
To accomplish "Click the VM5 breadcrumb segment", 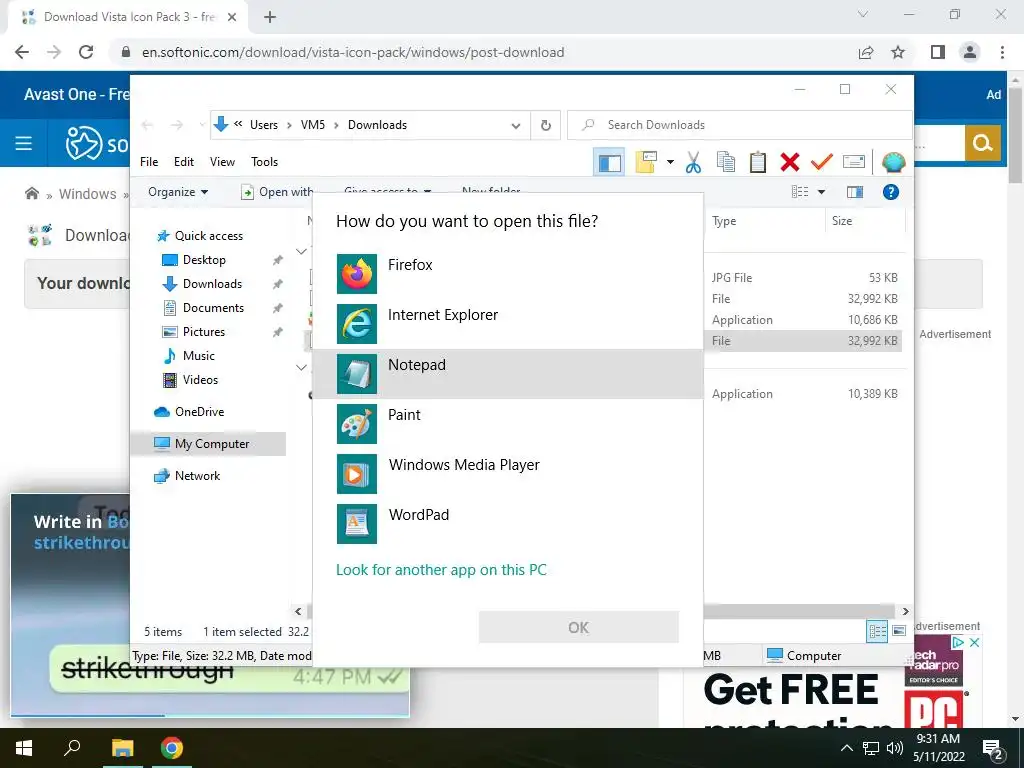I will pos(313,125).
